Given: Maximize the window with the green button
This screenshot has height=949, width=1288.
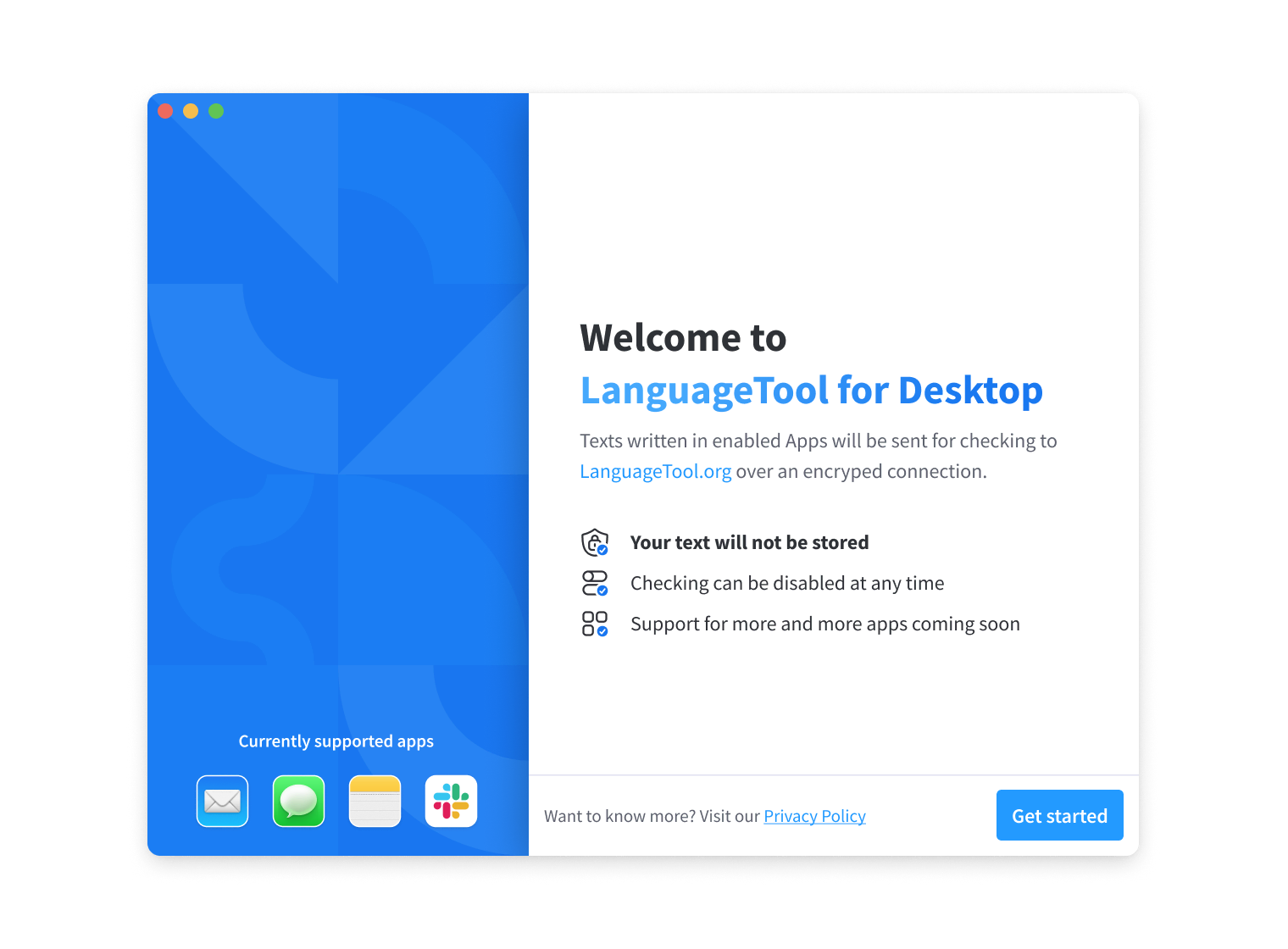Looking at the screenshot, I should tap(216, 111).
